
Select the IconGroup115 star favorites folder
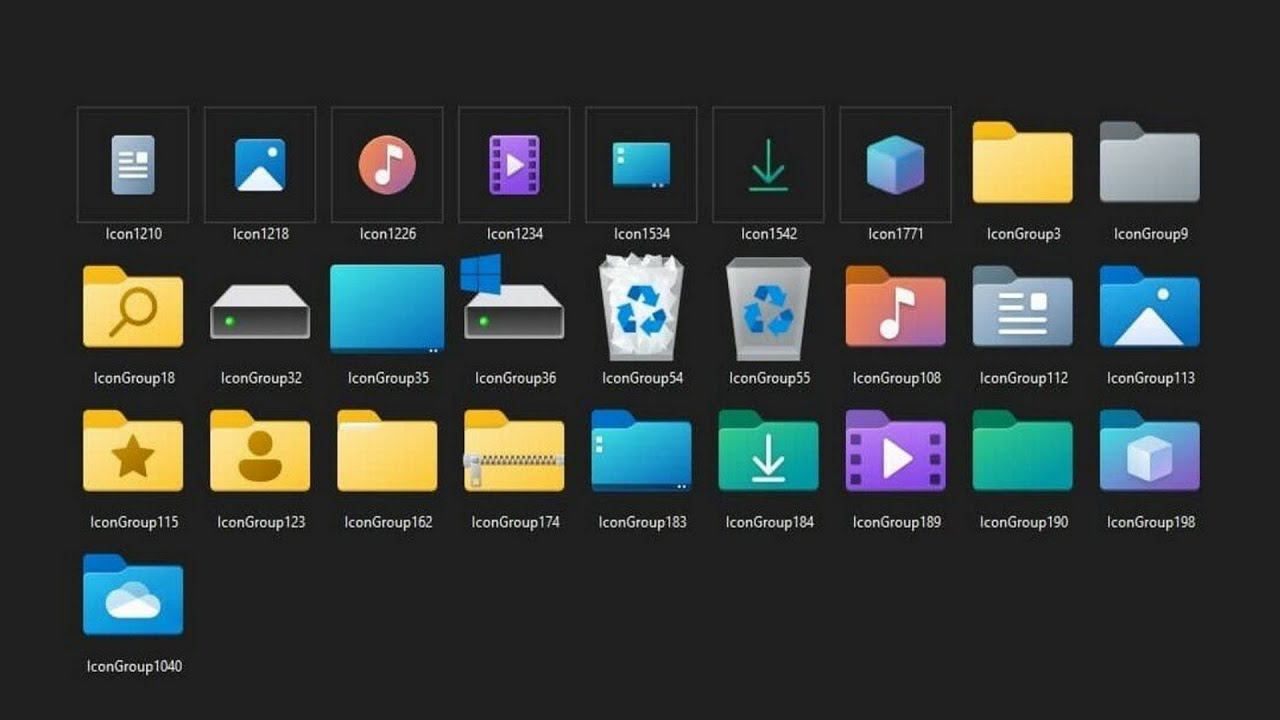(133, 450)
